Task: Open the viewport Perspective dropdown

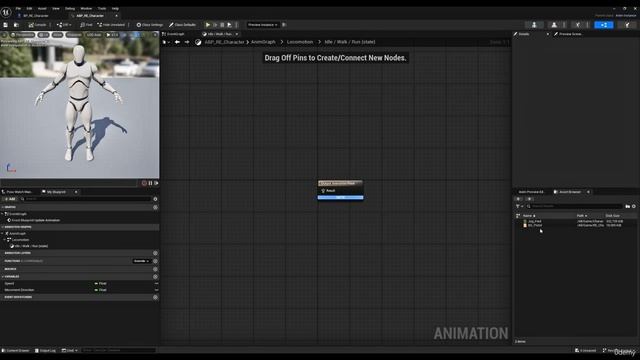Action: coord(23,35)
